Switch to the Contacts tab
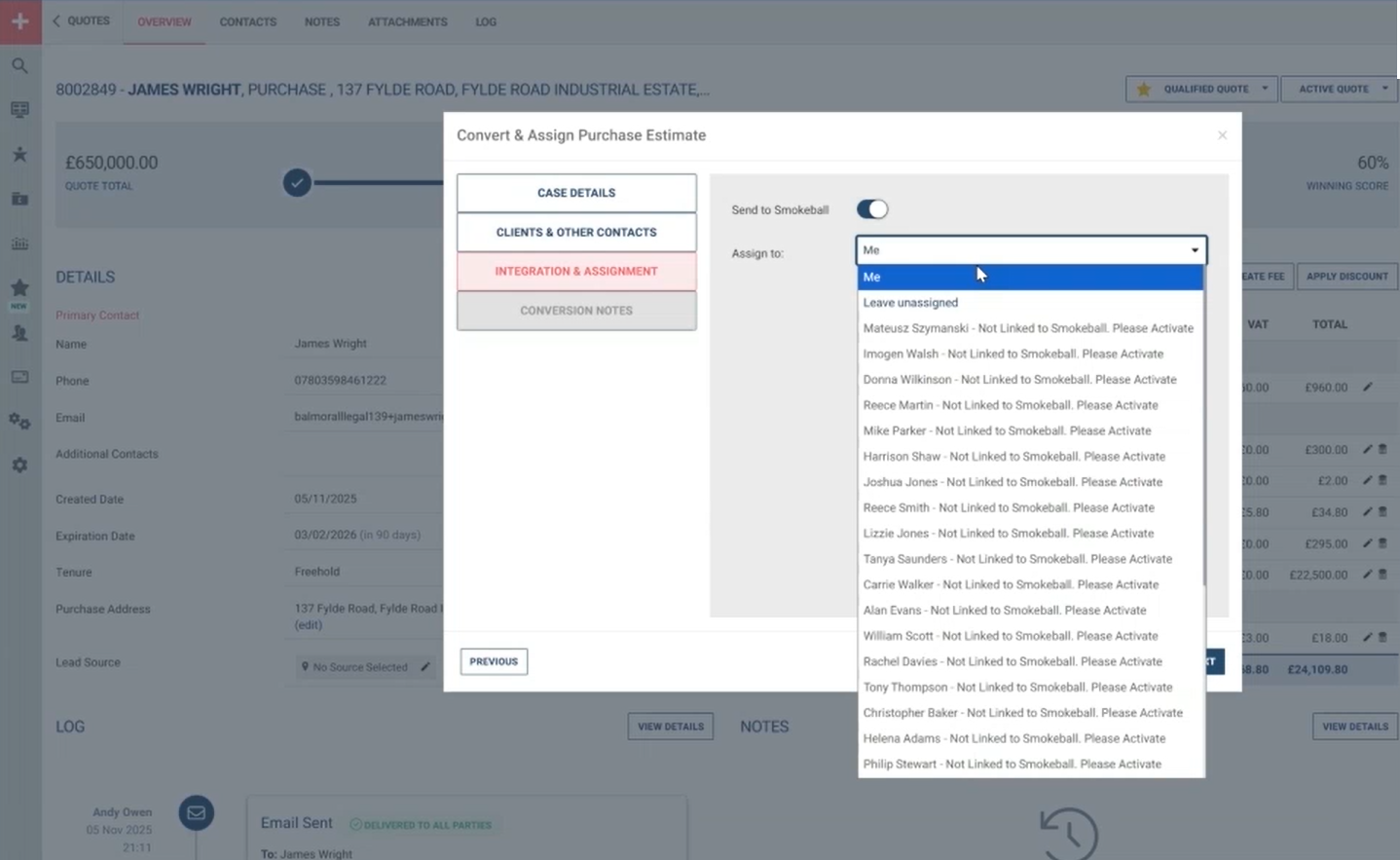This screenshot has height=860, width=1400. (x=247, y=21)
